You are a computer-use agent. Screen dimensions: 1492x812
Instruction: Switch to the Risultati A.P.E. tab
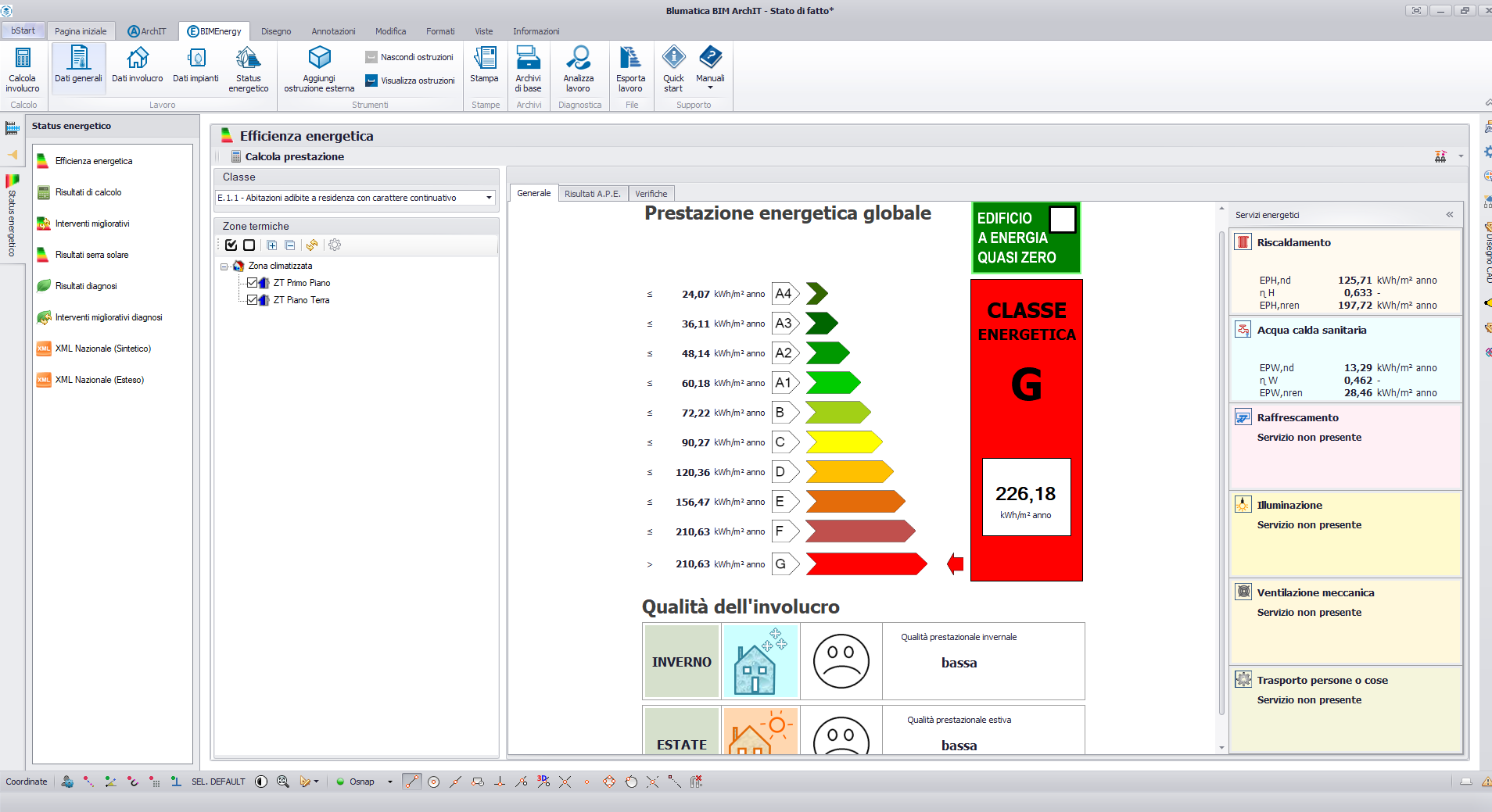pyautogui.click(x=592, y=194)
